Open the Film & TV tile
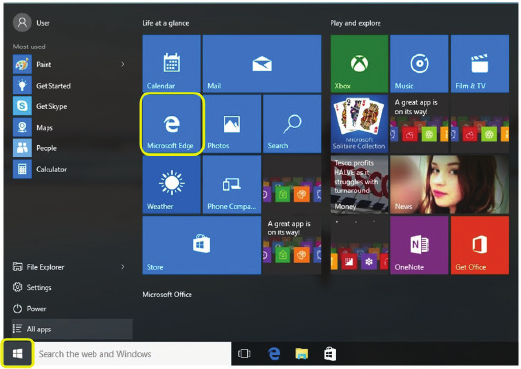This screenshot has height=369, width=521. (x=480, y=64)
